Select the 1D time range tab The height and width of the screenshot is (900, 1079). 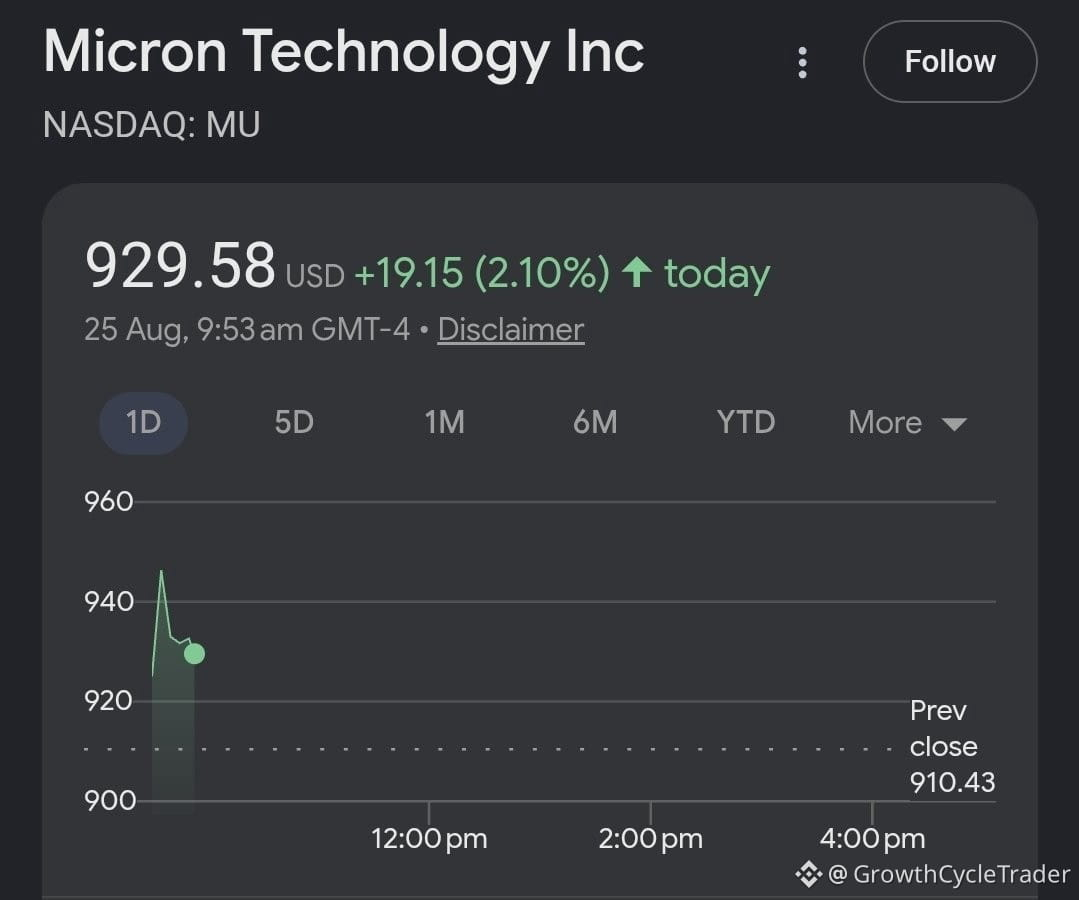pos(143,422)
